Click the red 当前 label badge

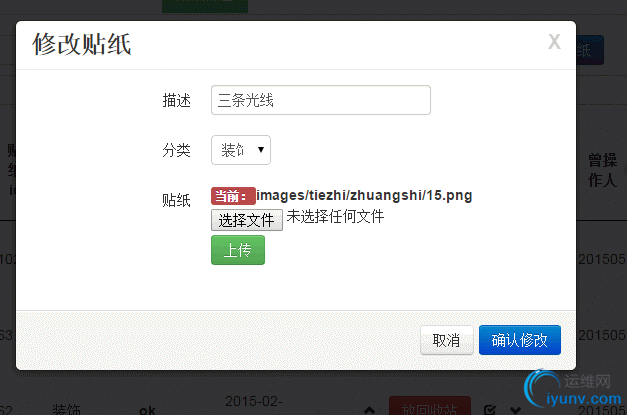tap(233, 196)
